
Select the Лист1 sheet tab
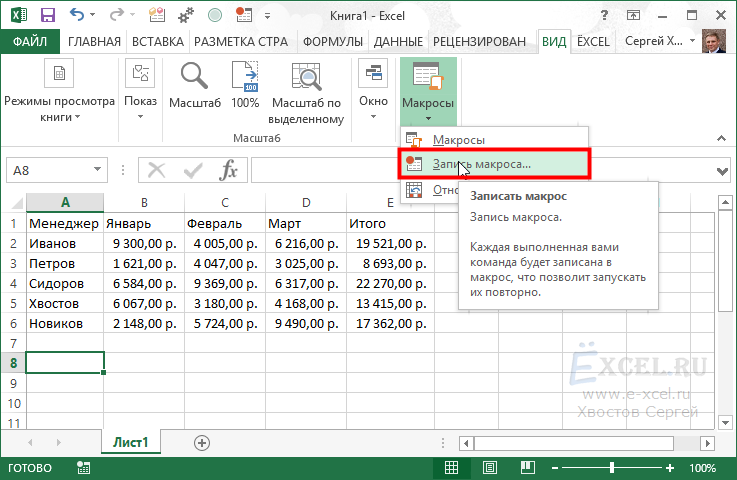click(x=131, y=442)
